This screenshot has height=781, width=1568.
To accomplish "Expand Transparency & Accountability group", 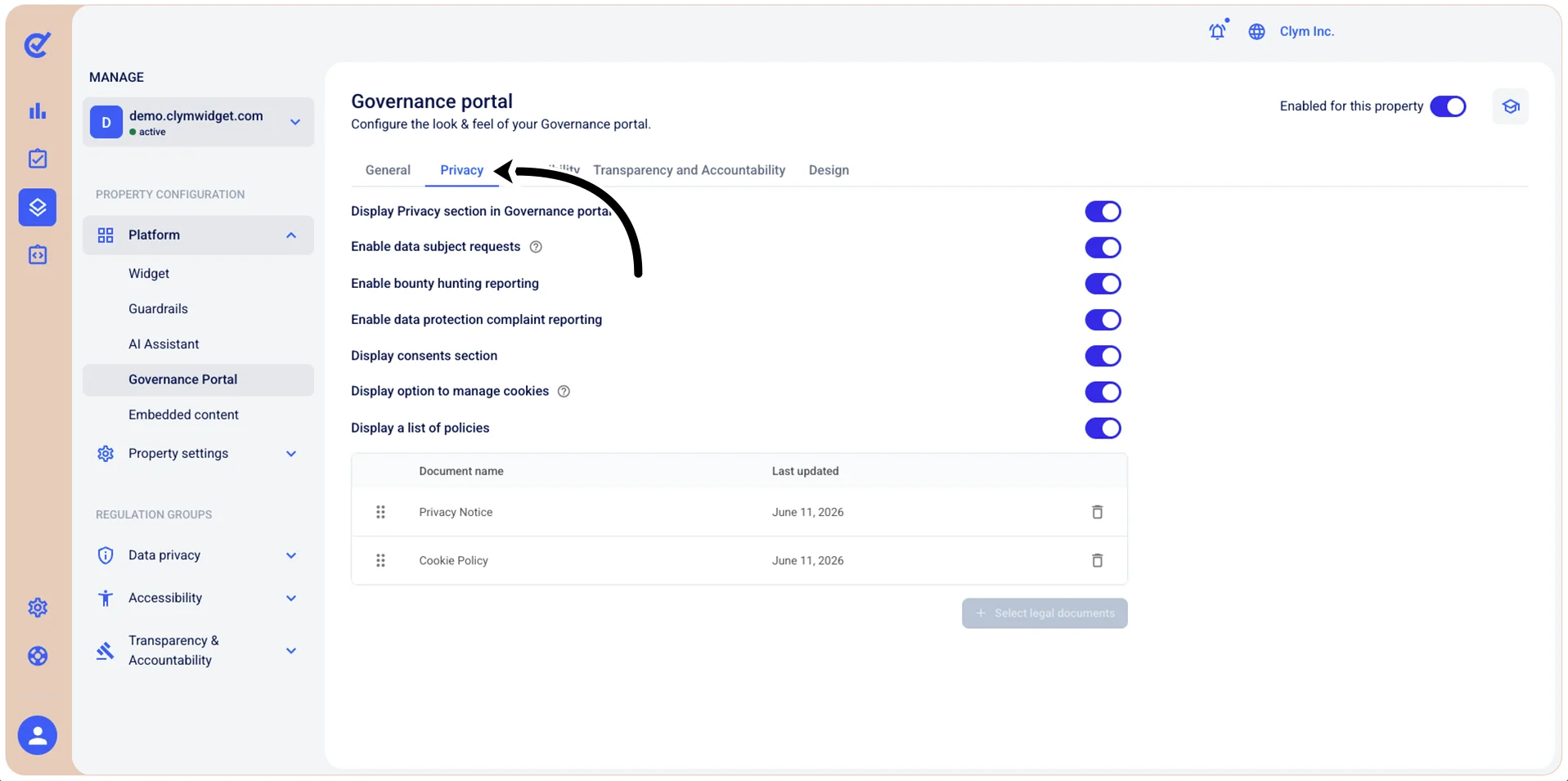I will coord(198,650).
